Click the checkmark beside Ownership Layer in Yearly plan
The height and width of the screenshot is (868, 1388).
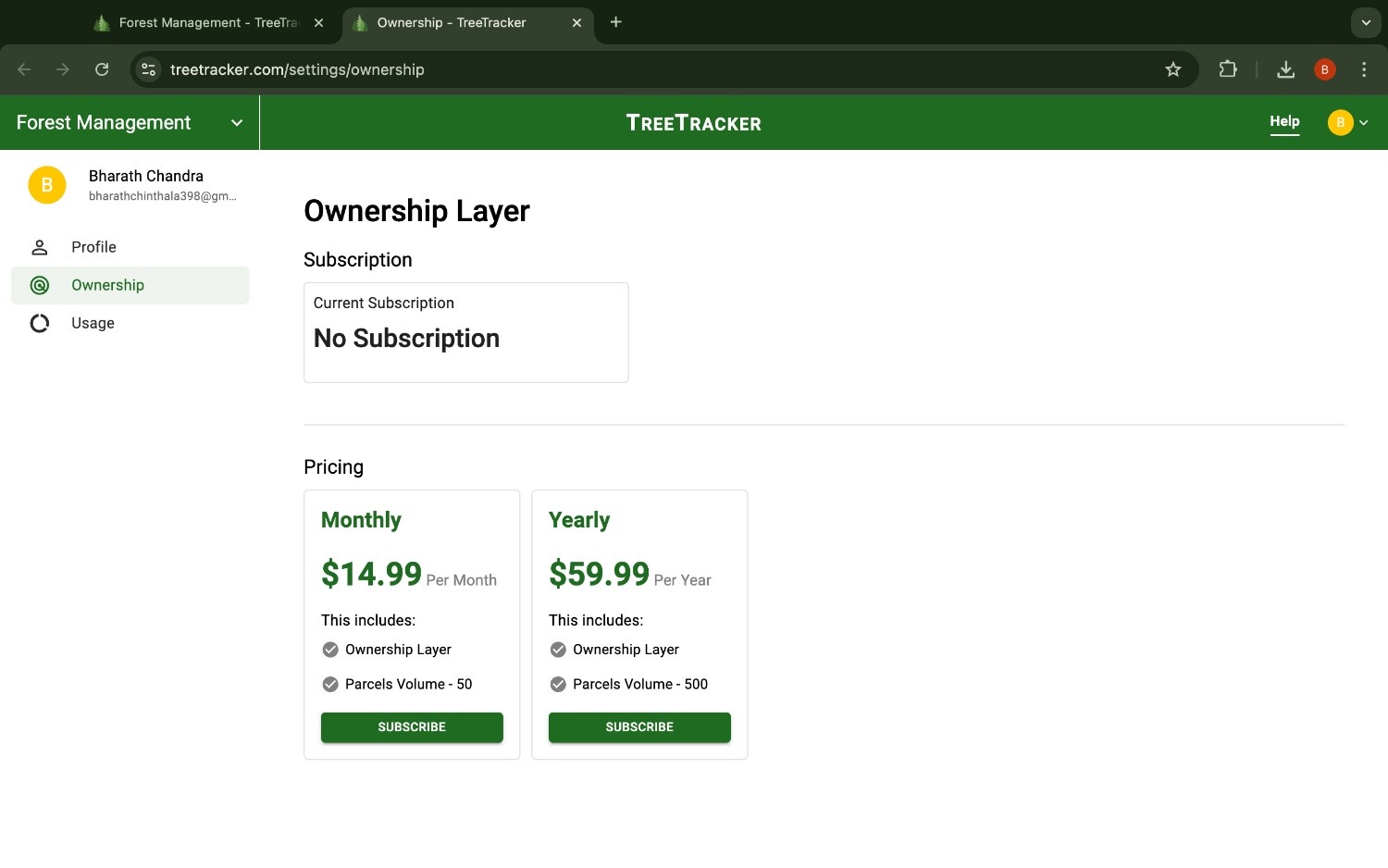point(558,650)
